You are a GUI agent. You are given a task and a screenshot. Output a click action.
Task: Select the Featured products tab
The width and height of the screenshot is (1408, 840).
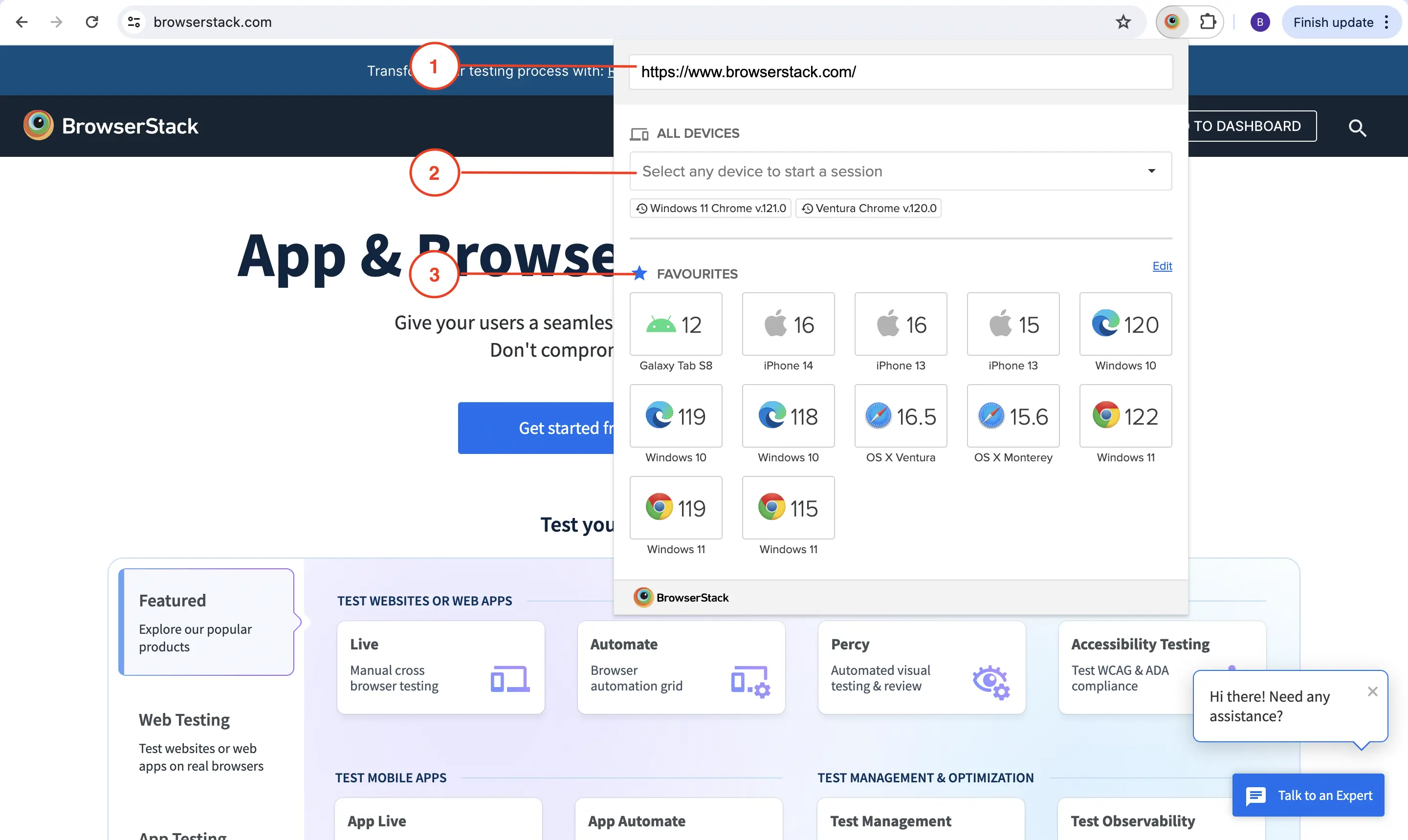coord(206,622)
